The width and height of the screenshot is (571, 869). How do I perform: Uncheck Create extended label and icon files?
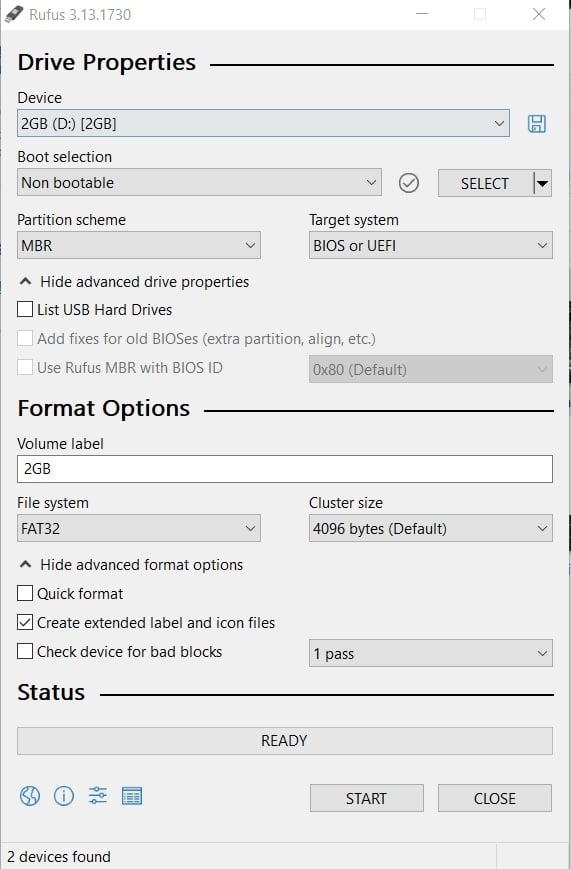click(x=25, y=622)
